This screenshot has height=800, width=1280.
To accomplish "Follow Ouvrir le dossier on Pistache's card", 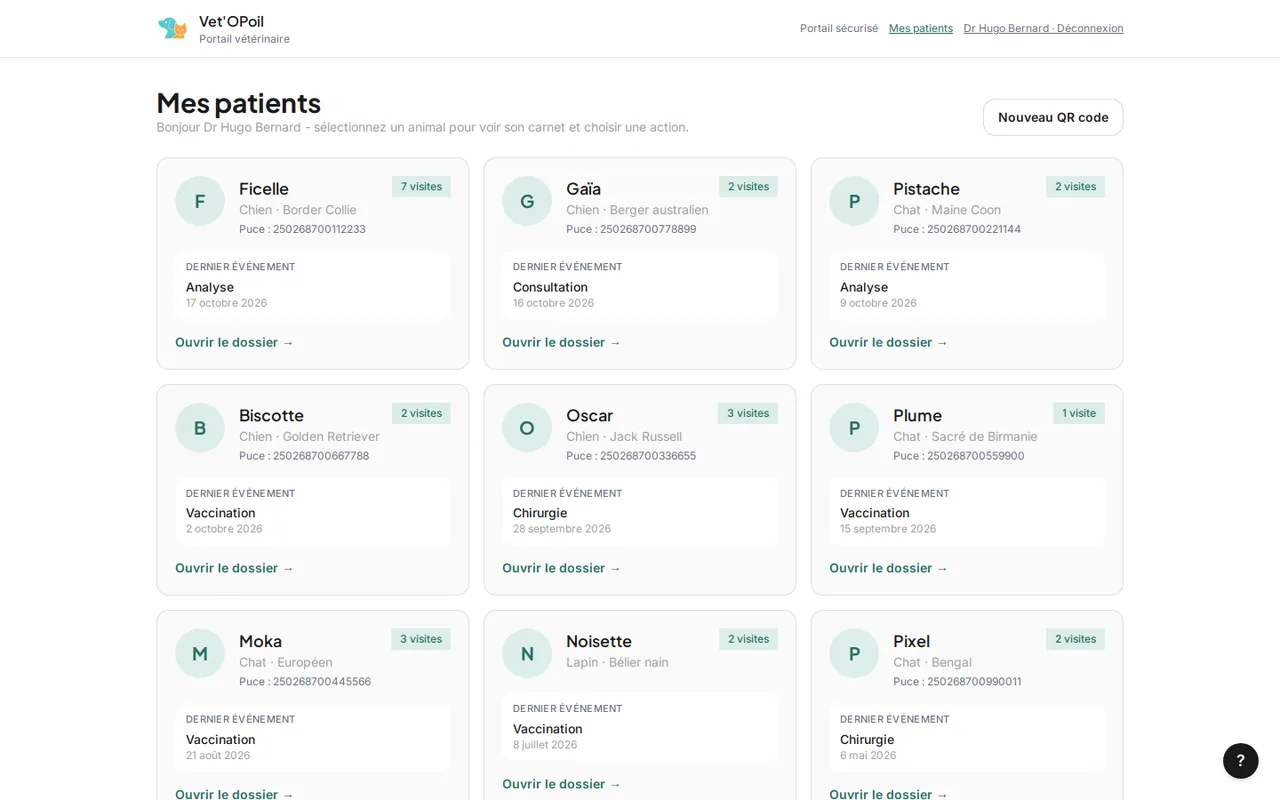I will [x=889, y=342].
